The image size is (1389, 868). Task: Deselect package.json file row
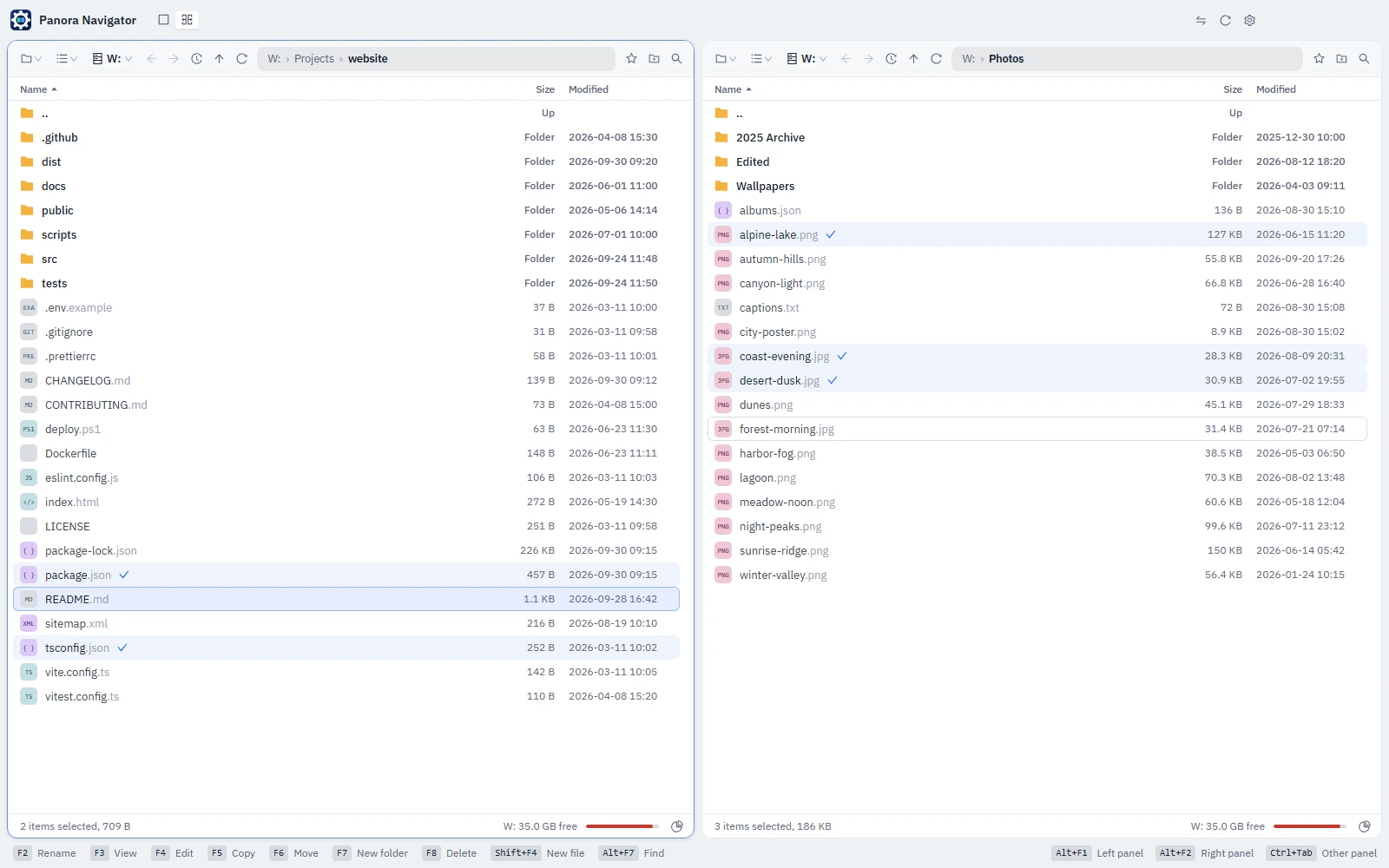click(x=346, y=575)
